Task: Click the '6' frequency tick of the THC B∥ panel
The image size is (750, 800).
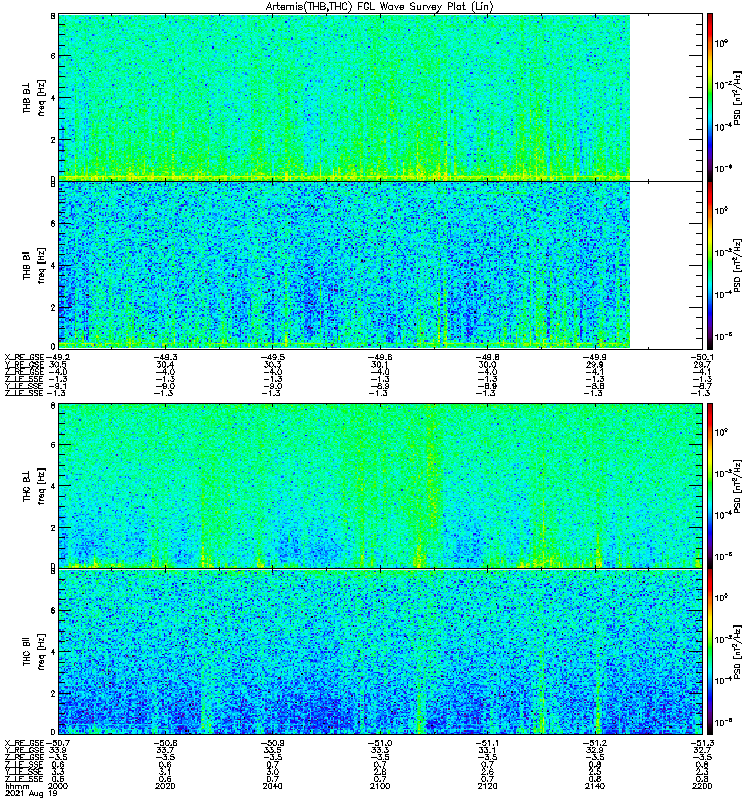Action: 53,611
